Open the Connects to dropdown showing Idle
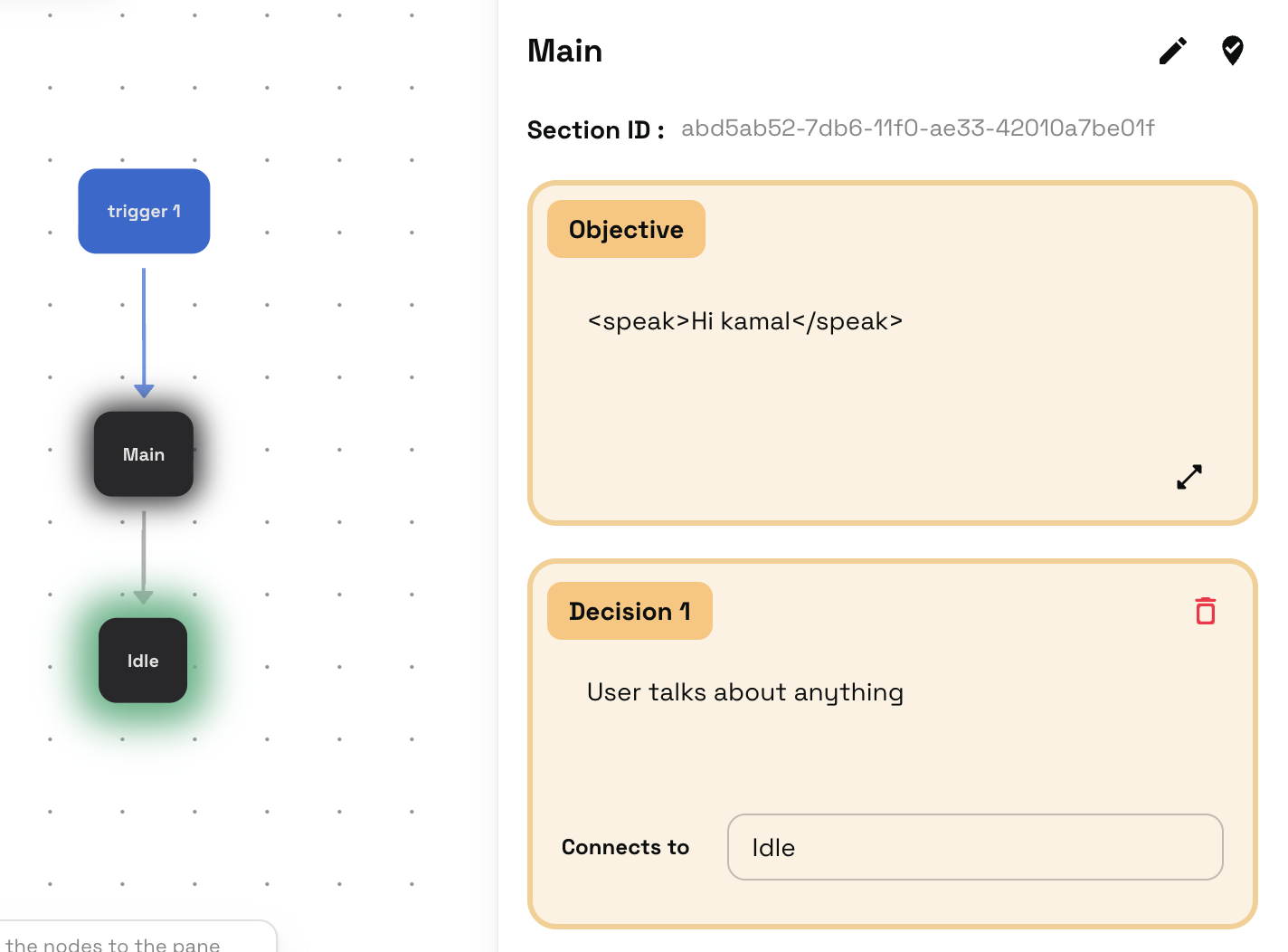Screen dimensions: 1288x952 [974, 847]
